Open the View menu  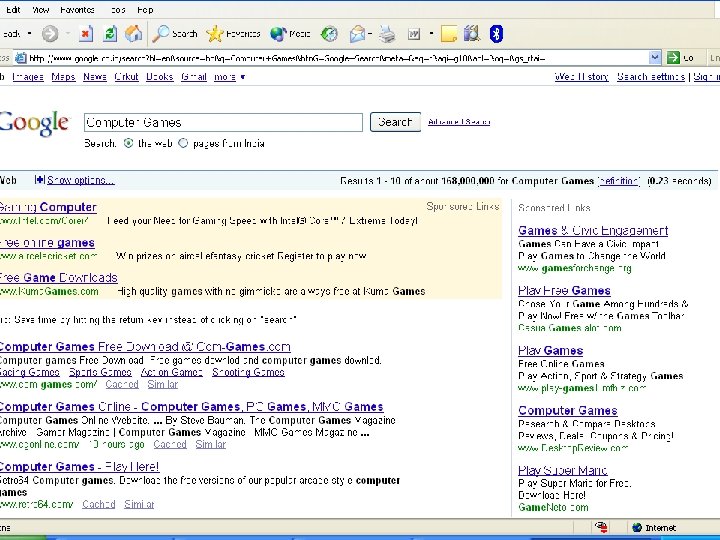(x=40, y=10)
